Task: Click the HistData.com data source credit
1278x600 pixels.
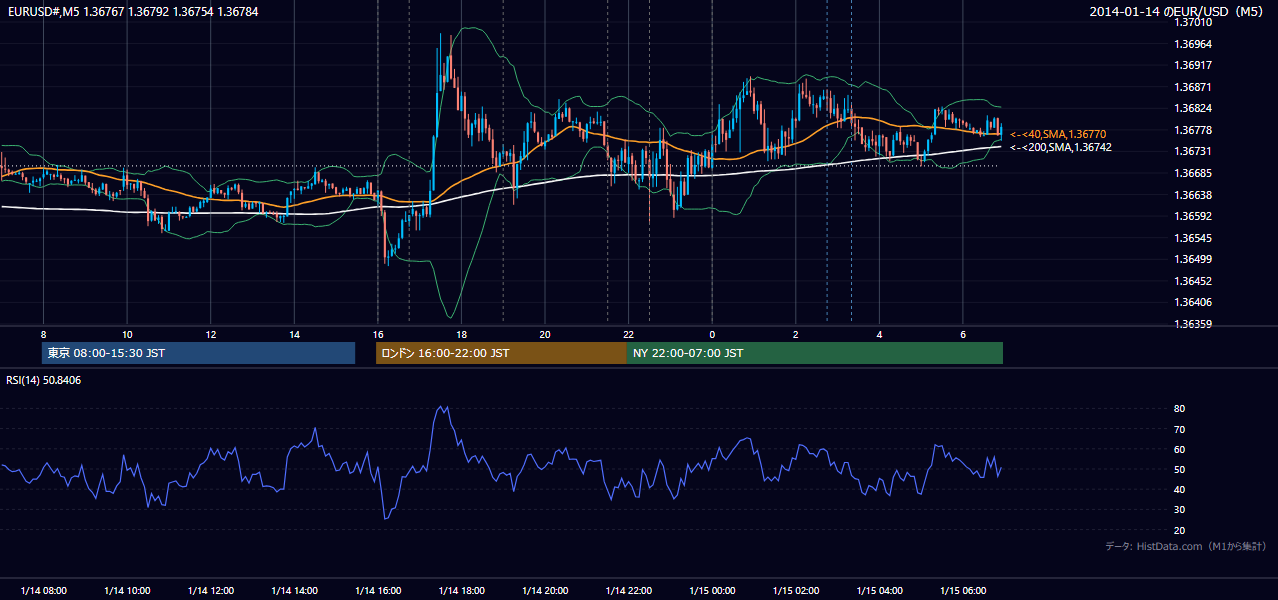Action: pyautogui.click(x=1187, y=546)
